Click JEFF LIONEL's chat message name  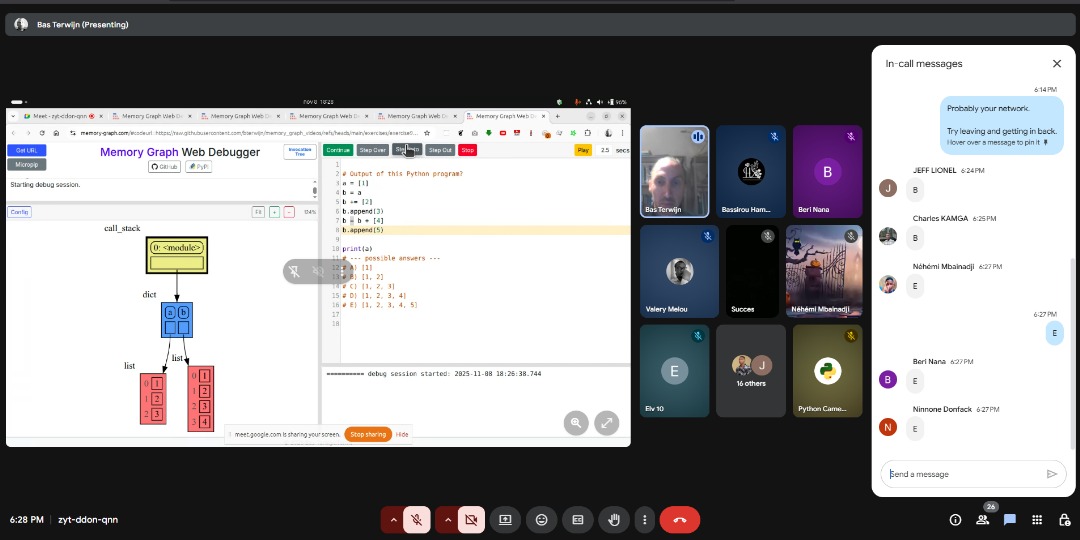point(935,170)
